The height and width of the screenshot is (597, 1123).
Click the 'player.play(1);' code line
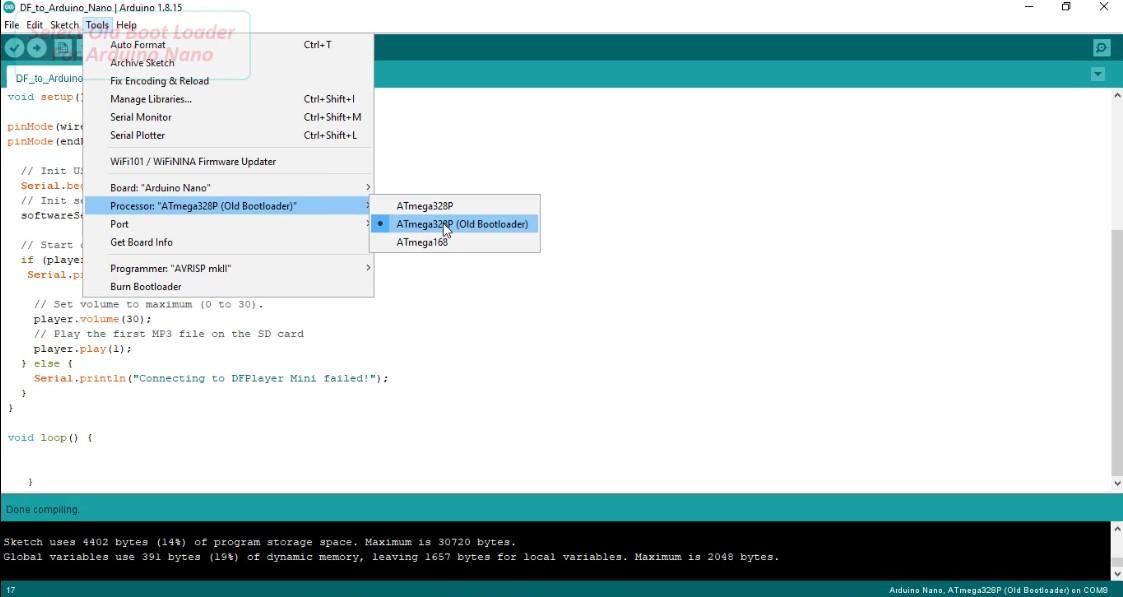pyautogui.click(x=82, y=349)
